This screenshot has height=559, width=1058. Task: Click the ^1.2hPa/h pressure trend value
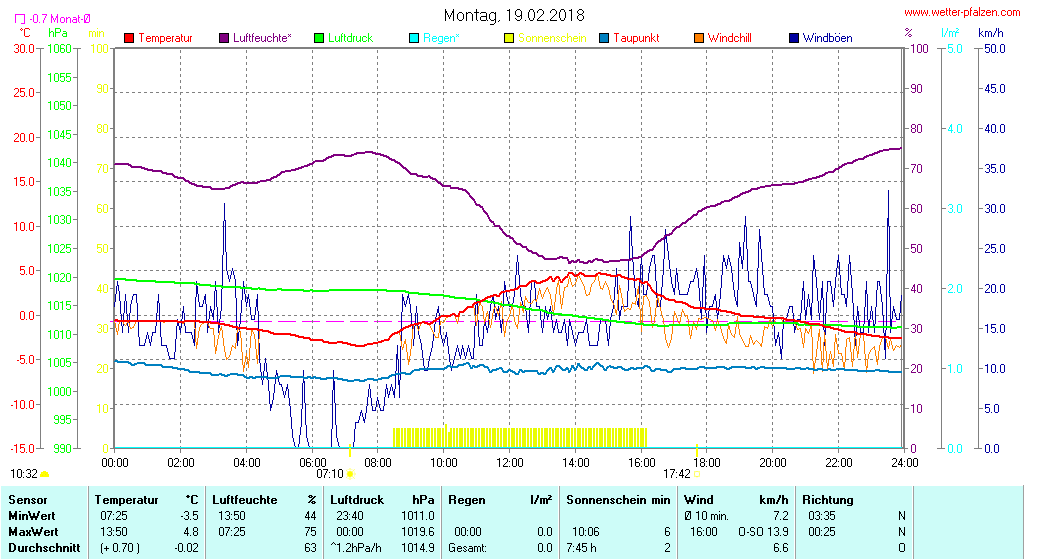pyautogui.click(x=356, y=548)
